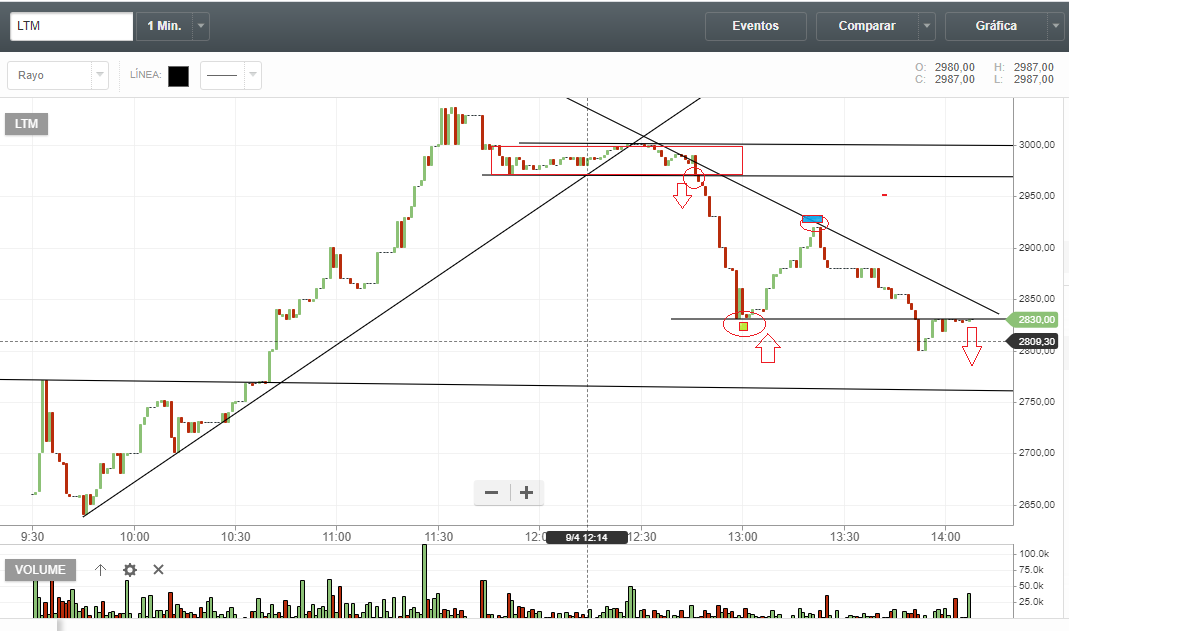Open the 1 Min. interval selector
Viewport: 1204px width, 634px height.
tap(164, 26)
